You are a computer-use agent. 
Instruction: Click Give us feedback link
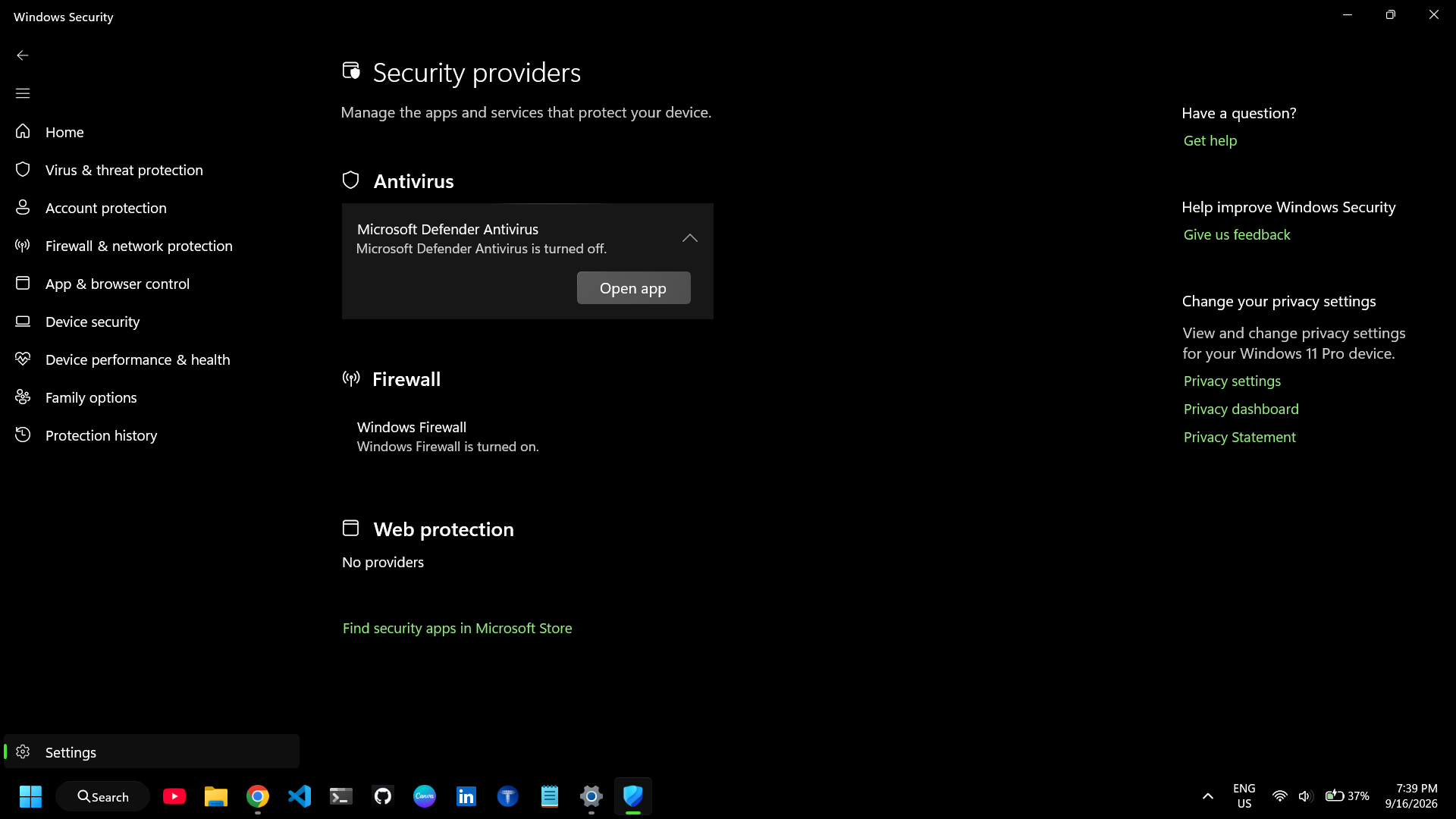pos(1236,234)
